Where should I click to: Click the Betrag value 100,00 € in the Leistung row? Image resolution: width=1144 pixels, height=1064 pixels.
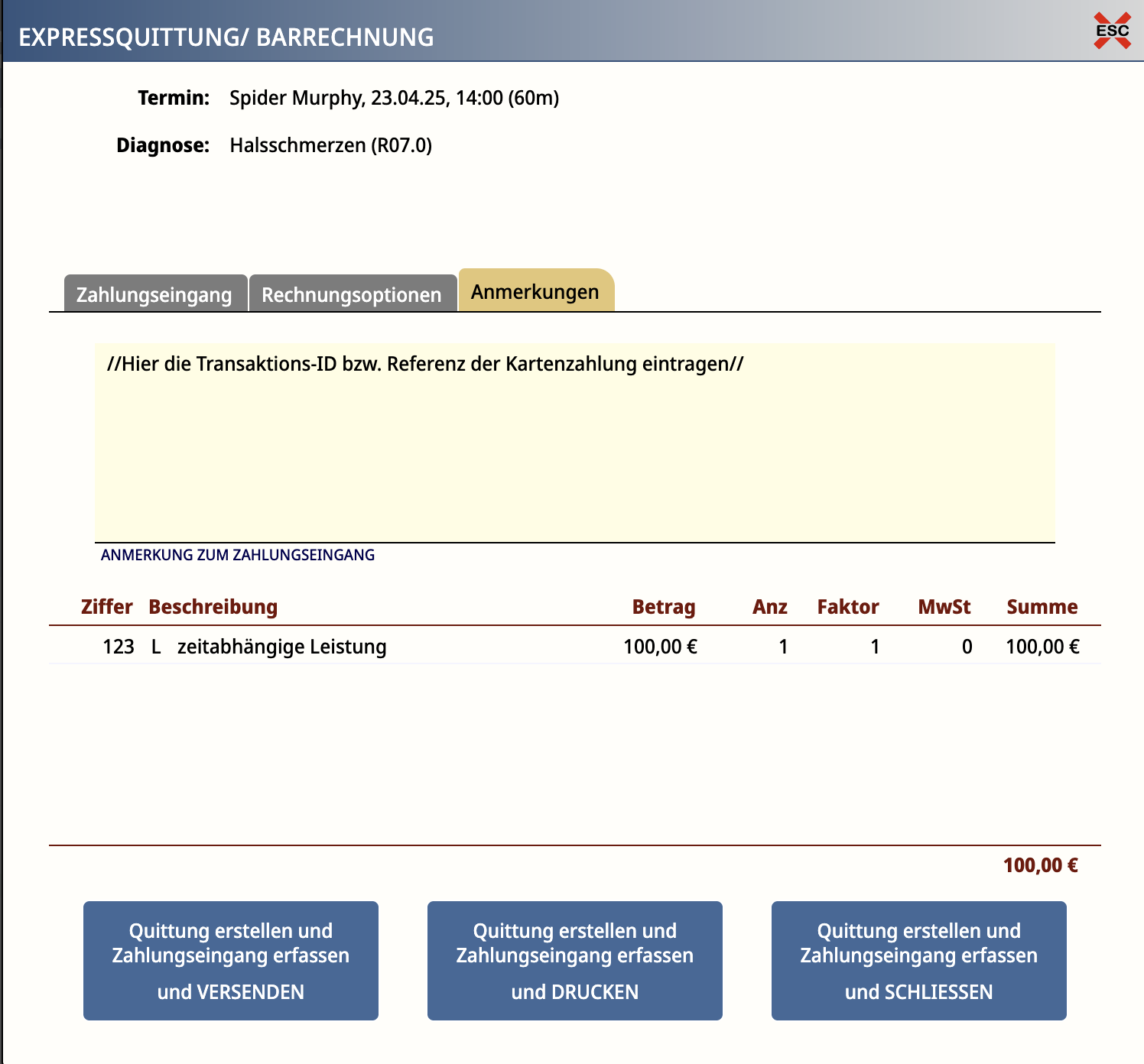tap(661, 647)
